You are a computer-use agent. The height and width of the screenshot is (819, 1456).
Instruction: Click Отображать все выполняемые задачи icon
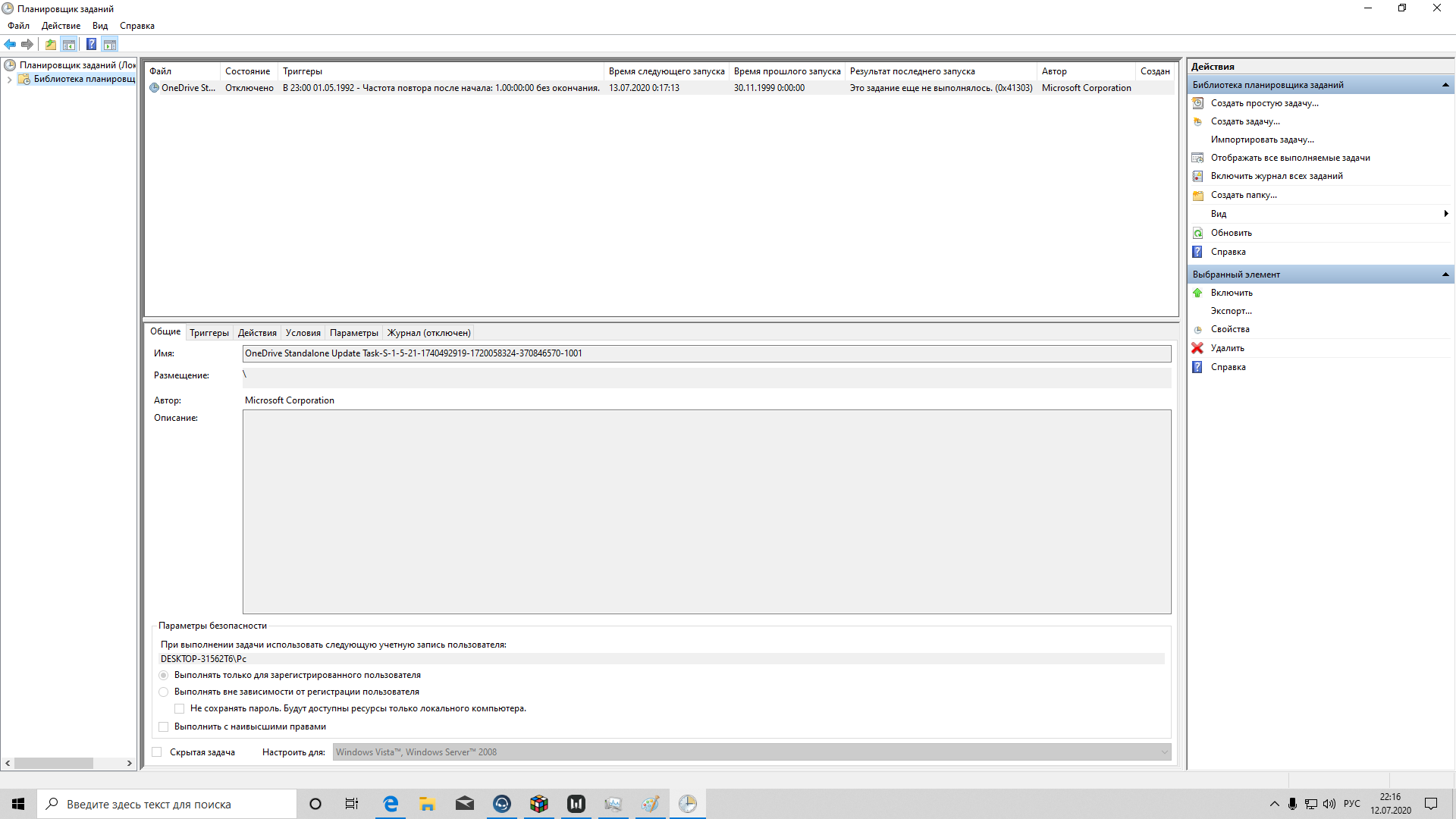[1197, 158]
